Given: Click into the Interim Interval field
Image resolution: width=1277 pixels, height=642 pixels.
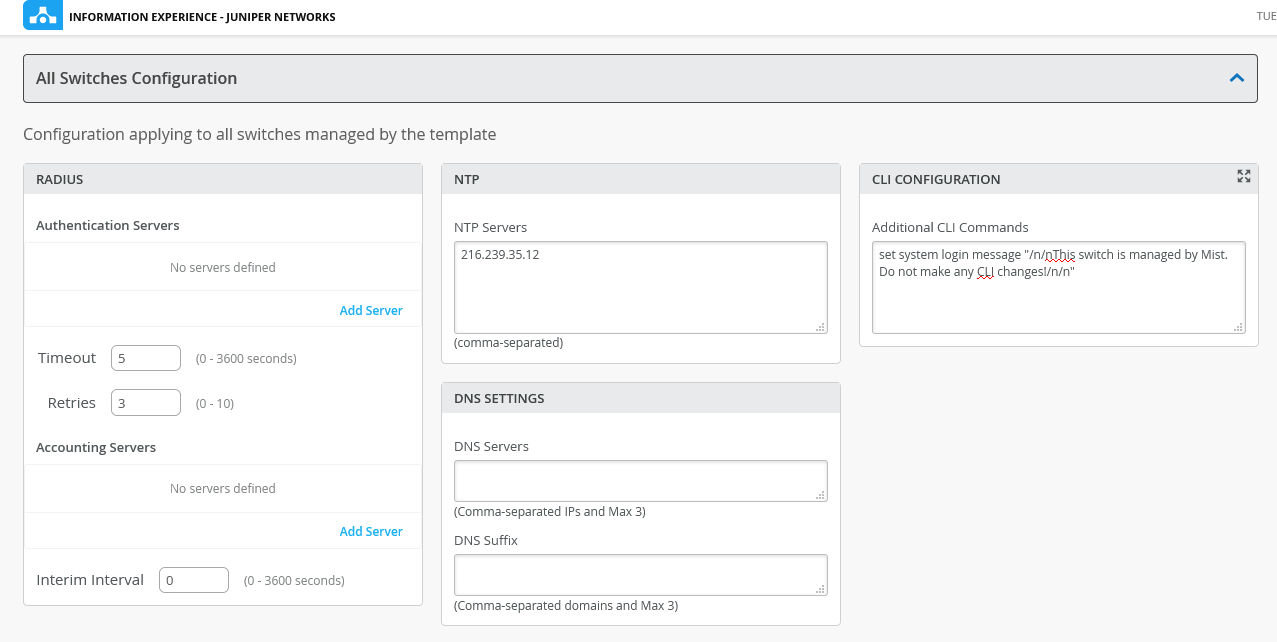Looking at the screenshot, I should click(x=194, y=580).
